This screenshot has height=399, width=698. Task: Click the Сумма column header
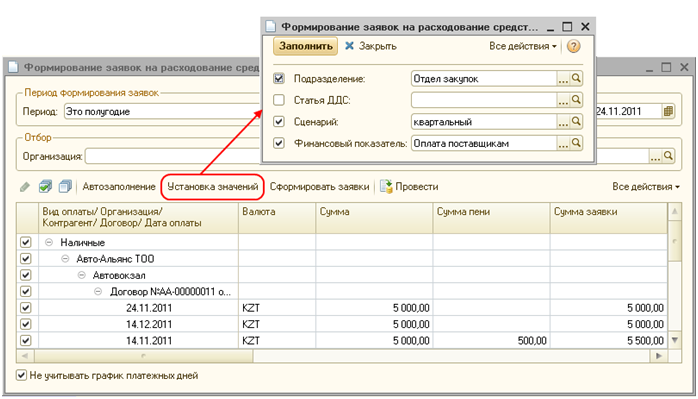(374, 218)
